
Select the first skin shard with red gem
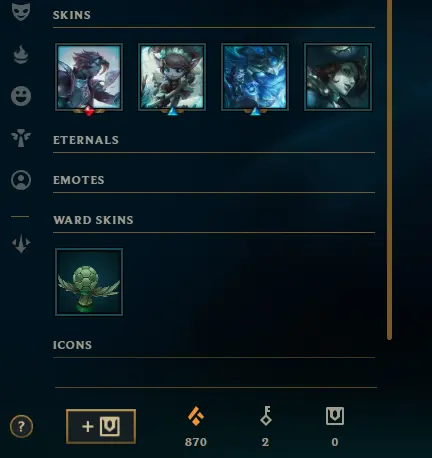89,77
